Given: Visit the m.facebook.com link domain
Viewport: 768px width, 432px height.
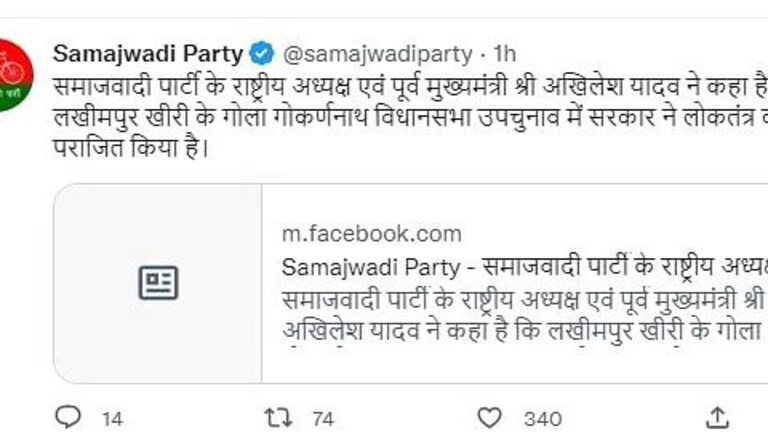Looking at the screenshot, I should [372, 234].
